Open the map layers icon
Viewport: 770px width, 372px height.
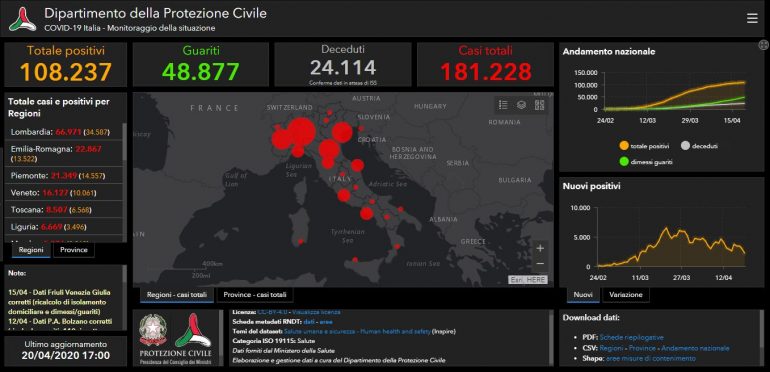(x=521, y=105)
